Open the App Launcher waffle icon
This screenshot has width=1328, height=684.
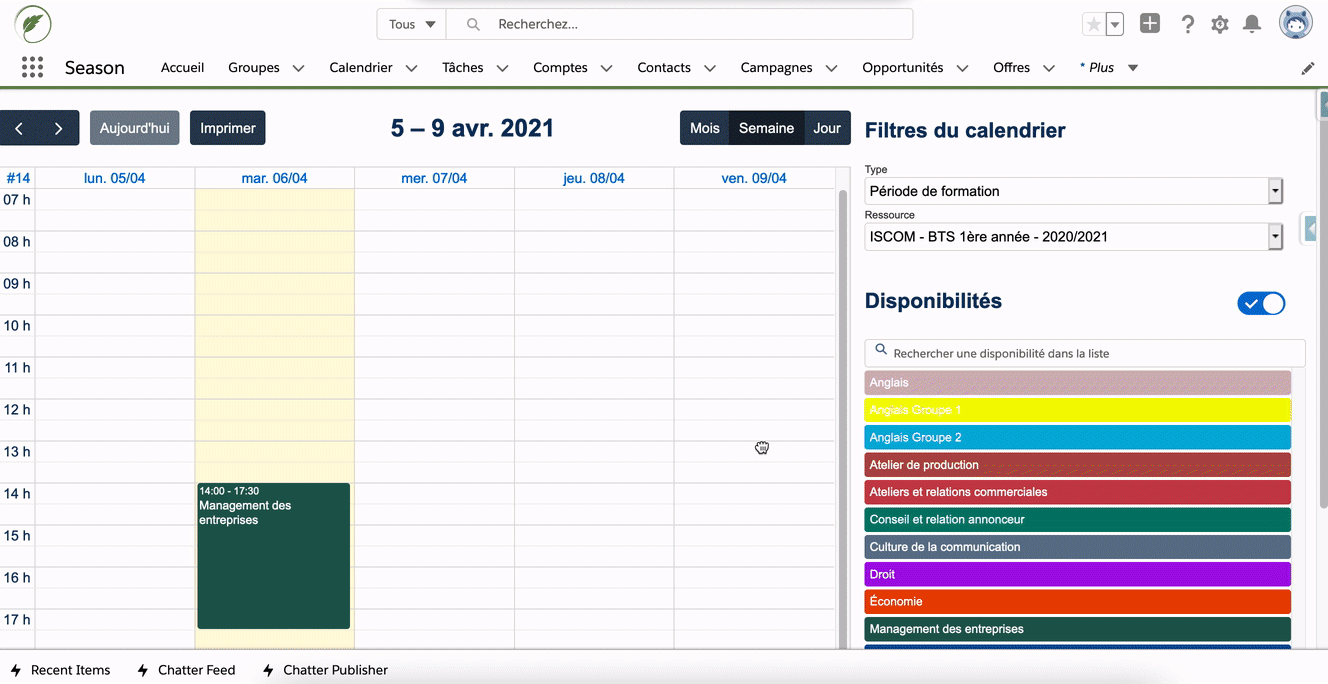(32, 66)
